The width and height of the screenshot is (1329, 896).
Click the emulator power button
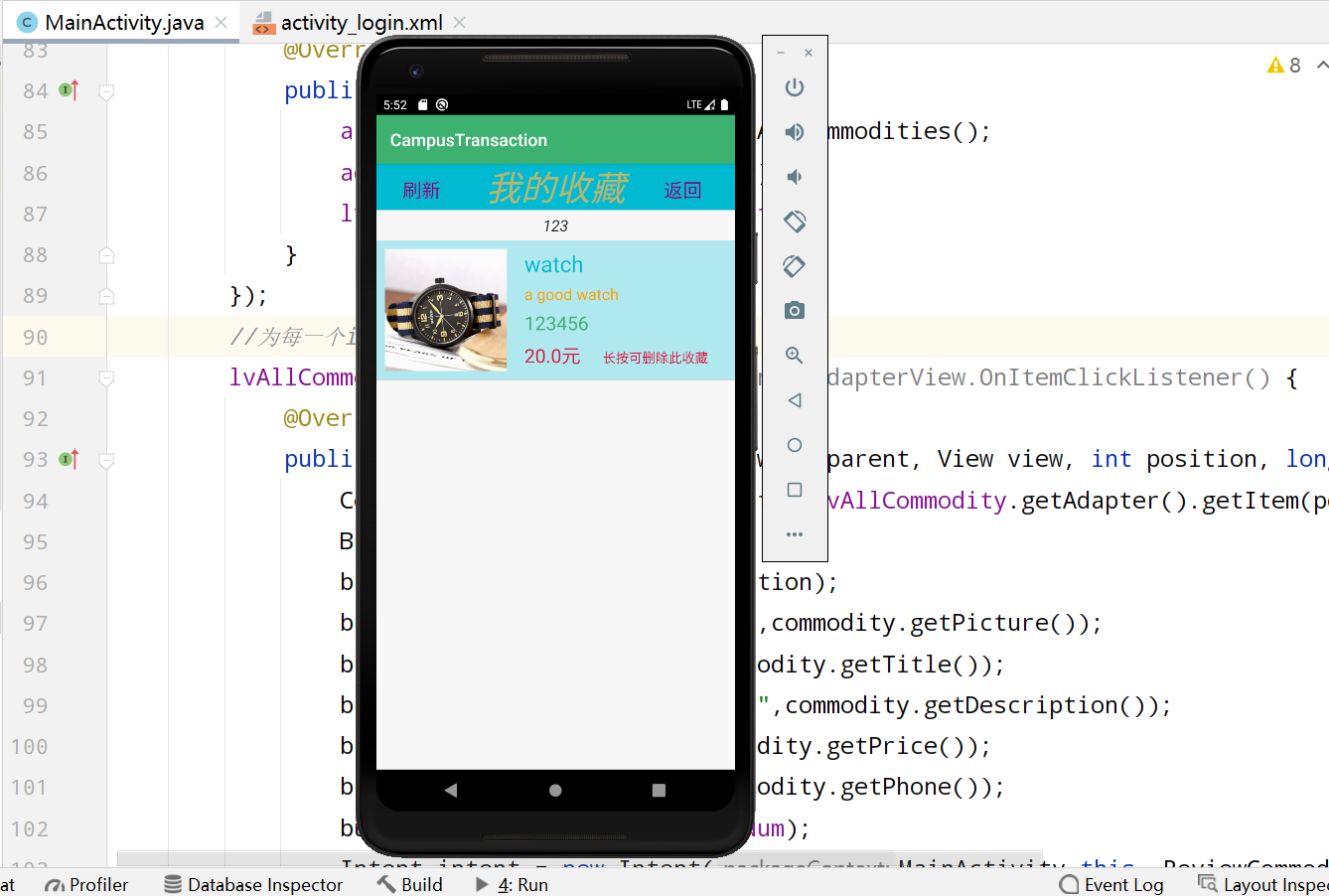point(795,87)
